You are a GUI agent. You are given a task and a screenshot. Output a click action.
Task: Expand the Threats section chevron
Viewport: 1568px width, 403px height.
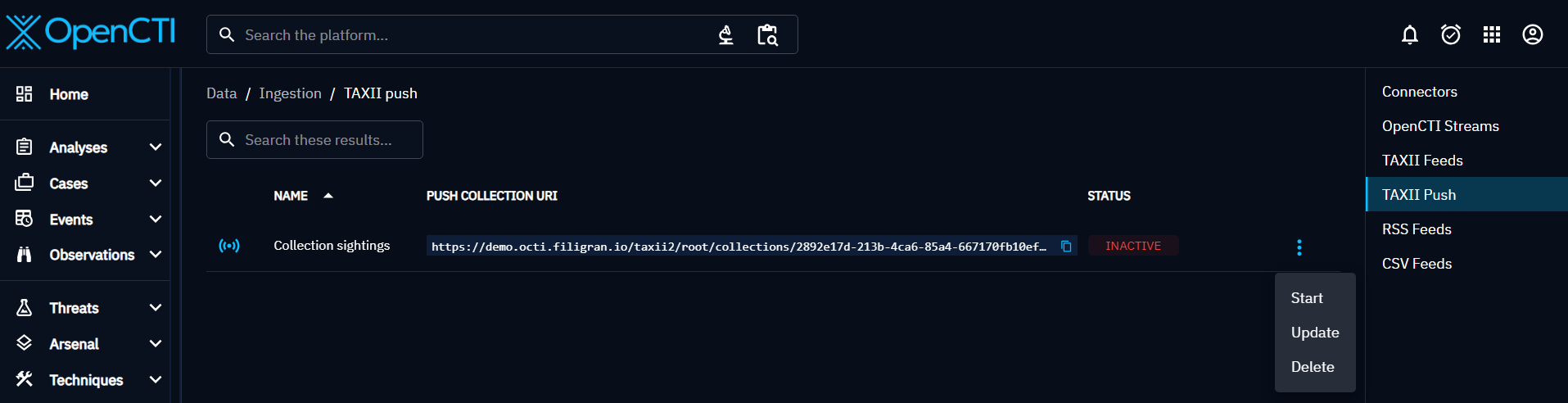tap(156, 308)
